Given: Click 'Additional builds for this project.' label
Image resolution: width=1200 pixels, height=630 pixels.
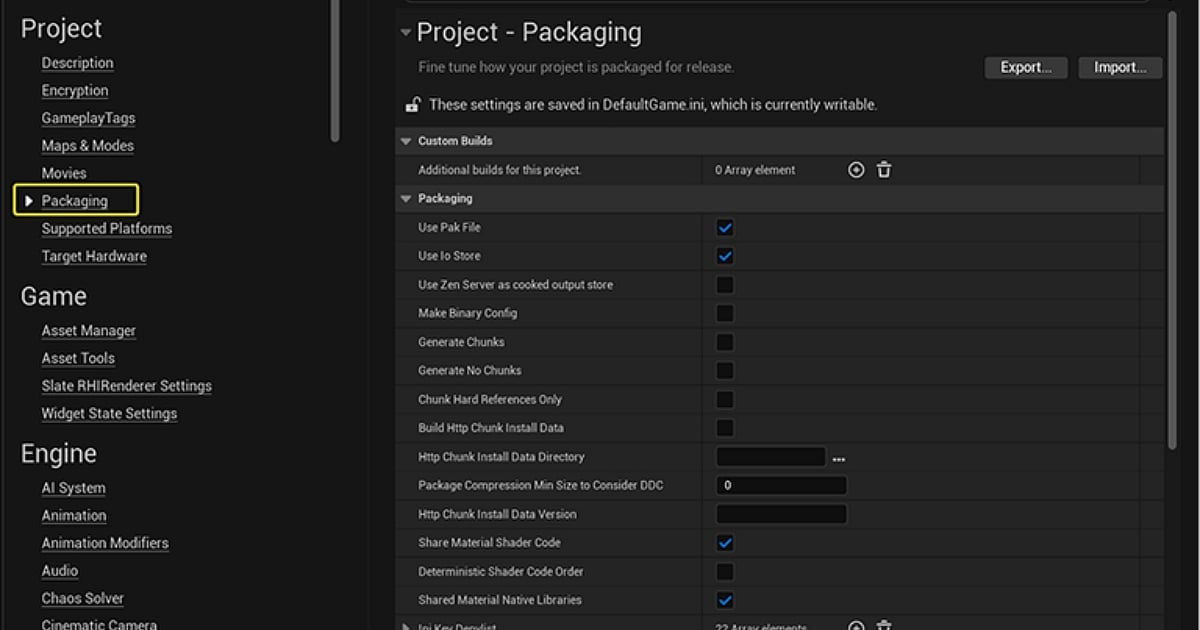Looking at the screenshot, I should (499, 170).
